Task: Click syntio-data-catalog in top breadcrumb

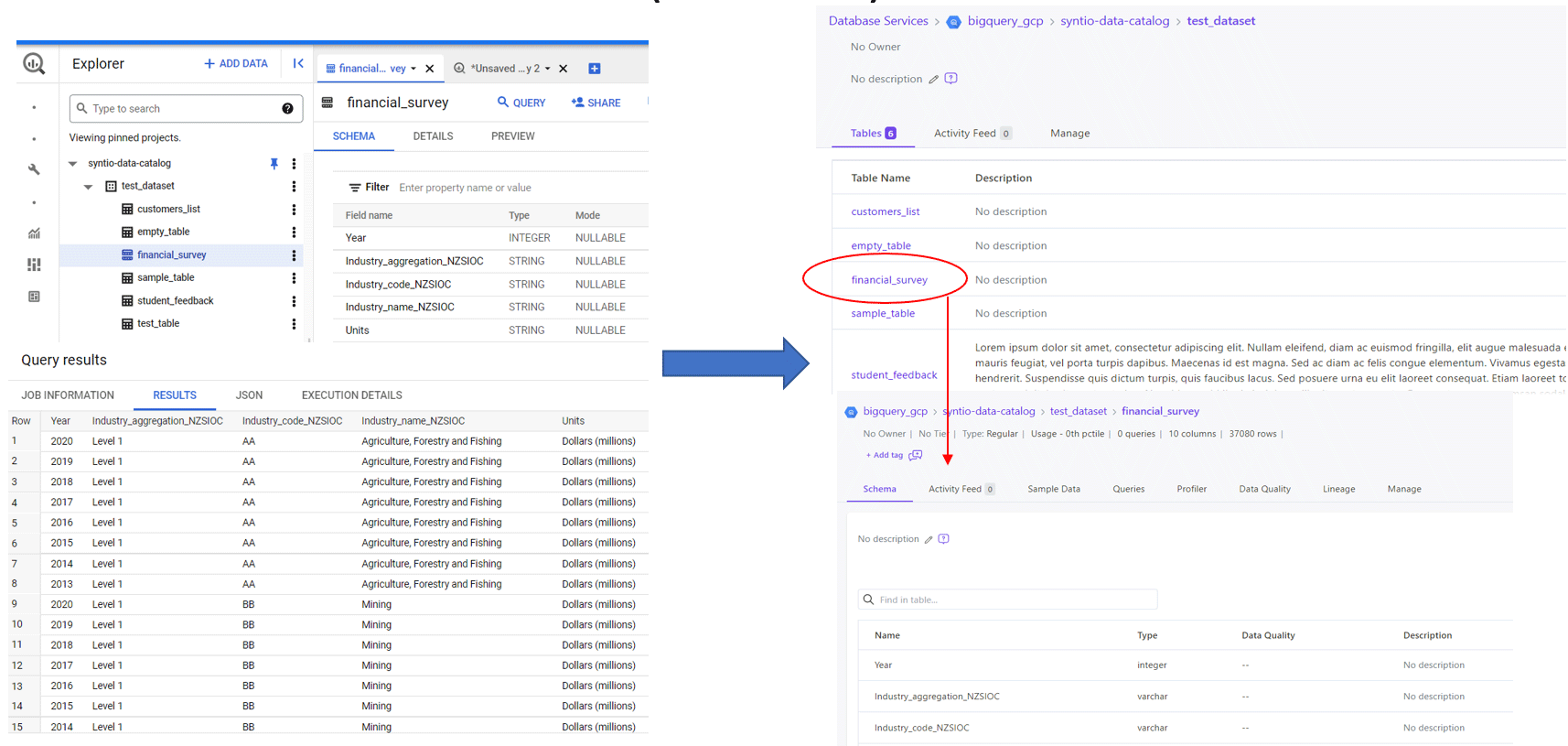Action: (1115, 21)
